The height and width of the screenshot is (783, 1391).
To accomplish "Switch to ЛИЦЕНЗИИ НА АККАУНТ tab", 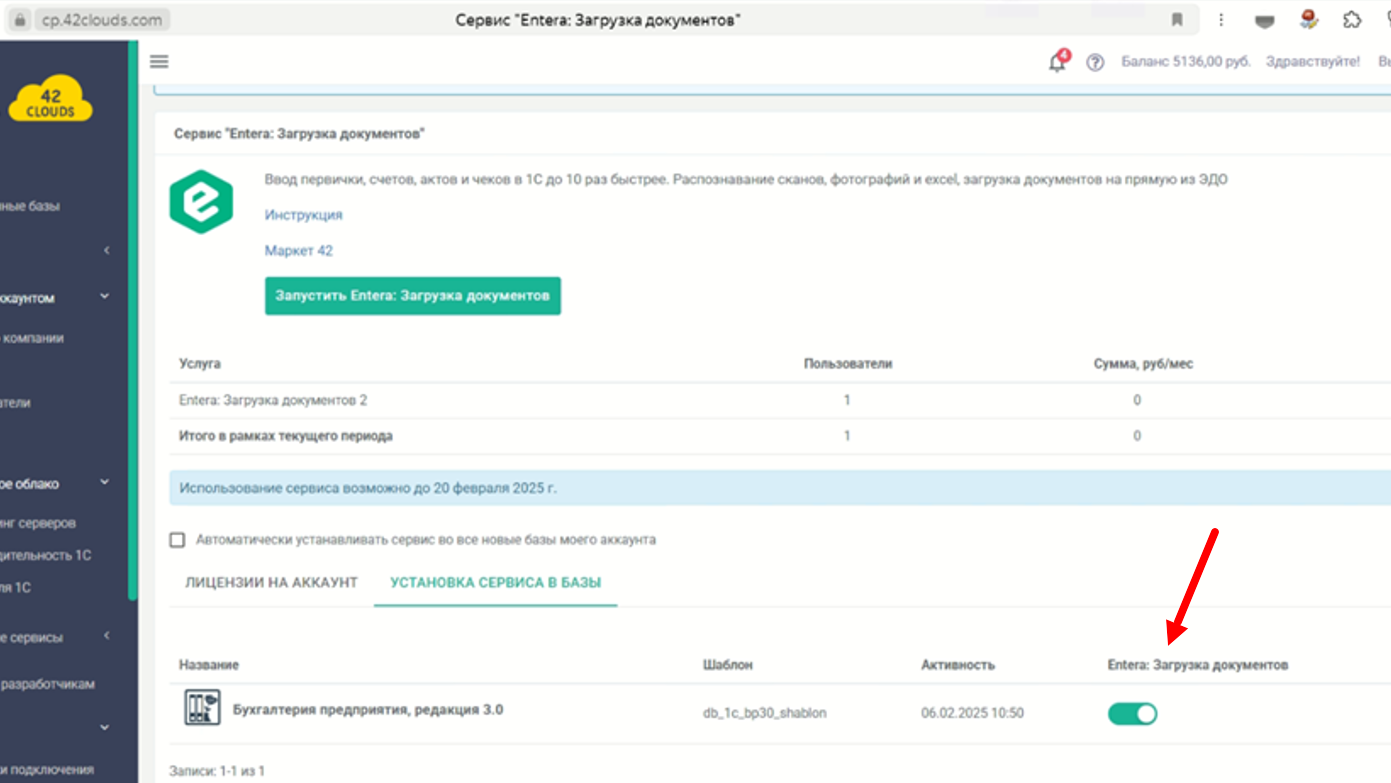I will coord(271,582).
